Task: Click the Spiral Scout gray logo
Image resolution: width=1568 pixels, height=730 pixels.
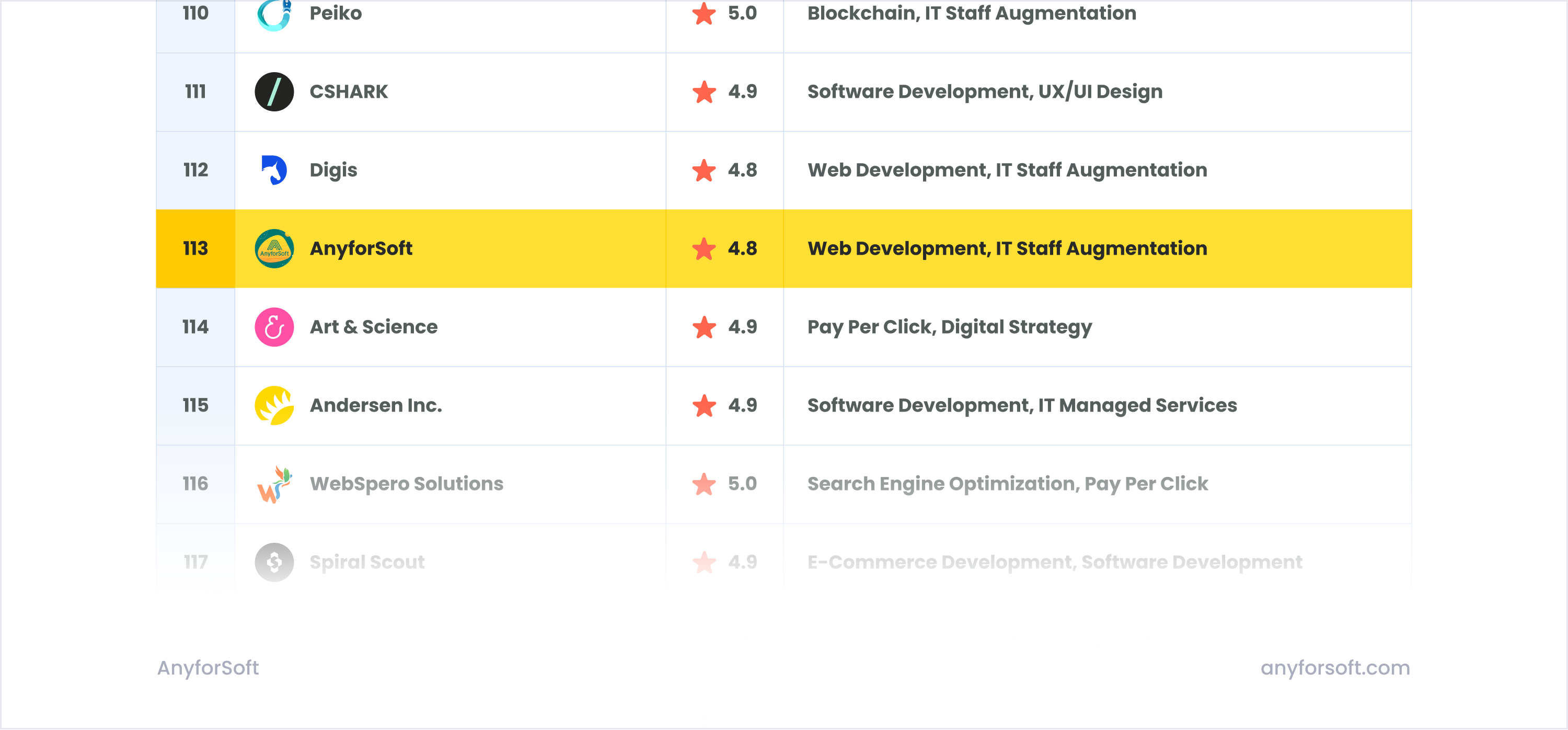Action: [x=274, y=562]
